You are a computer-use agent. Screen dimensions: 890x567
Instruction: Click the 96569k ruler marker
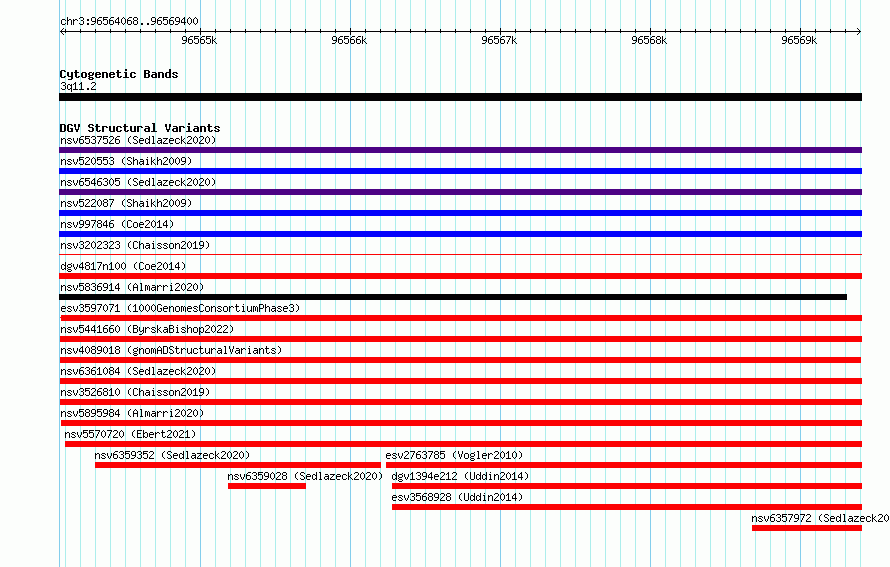click(x=799, y=40)
